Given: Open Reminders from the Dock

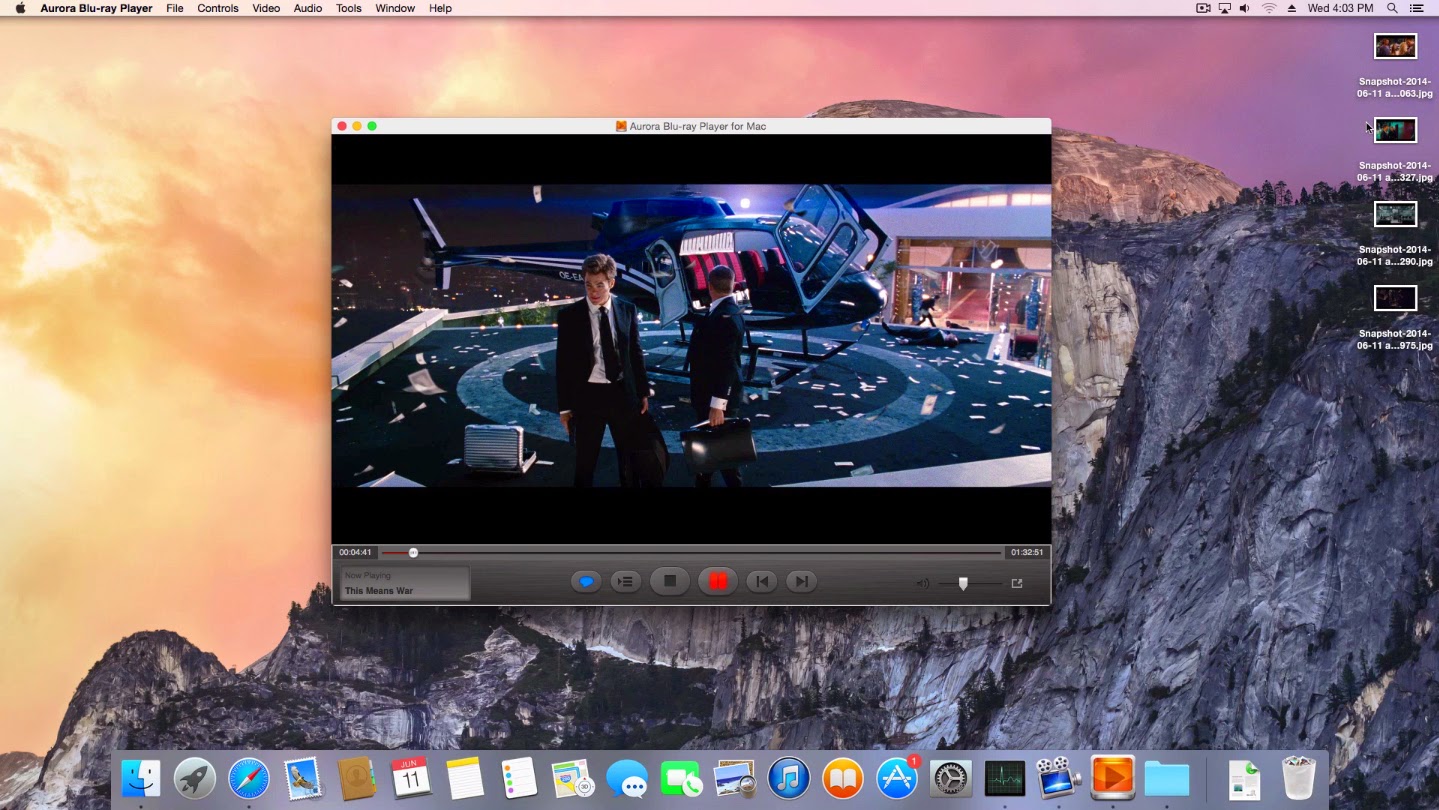Looking at the screenshot, I should (x=519, y=778).
